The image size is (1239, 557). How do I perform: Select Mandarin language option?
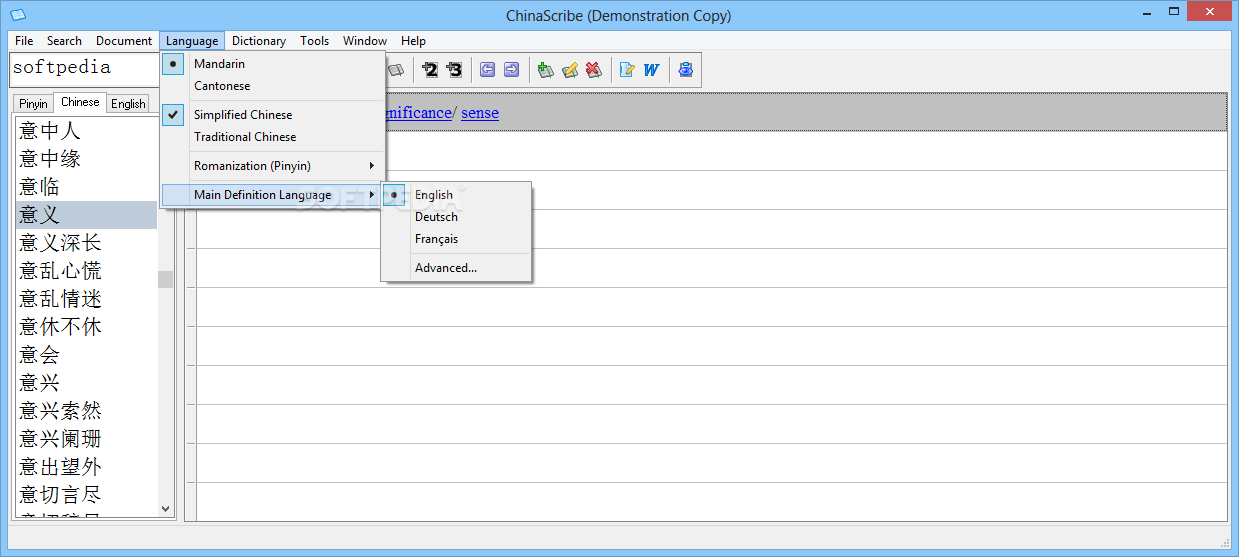click(273, 64)
